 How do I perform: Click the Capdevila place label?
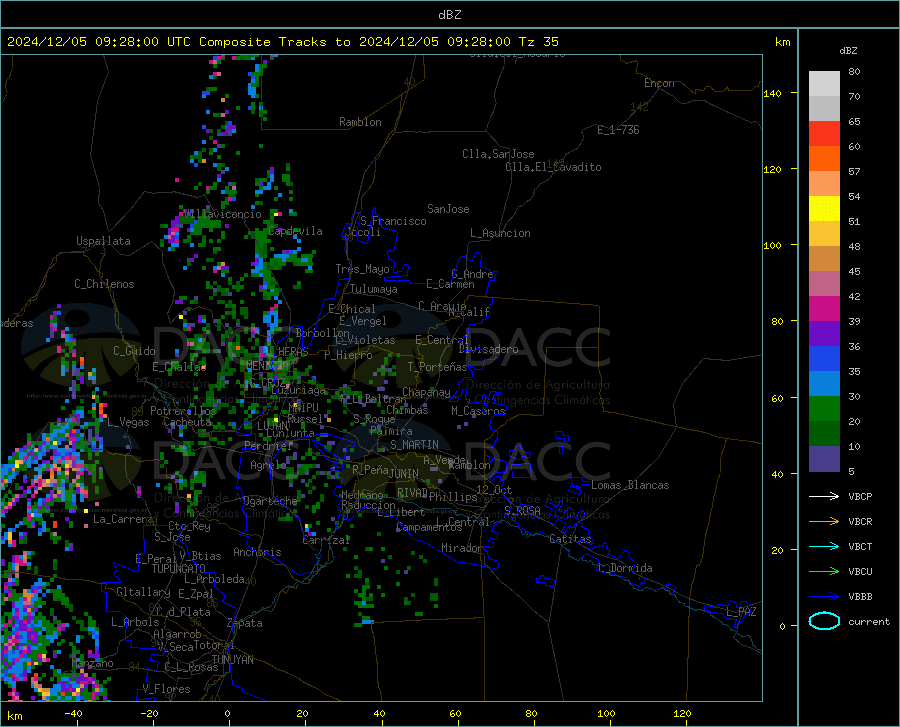pos(295,231)
